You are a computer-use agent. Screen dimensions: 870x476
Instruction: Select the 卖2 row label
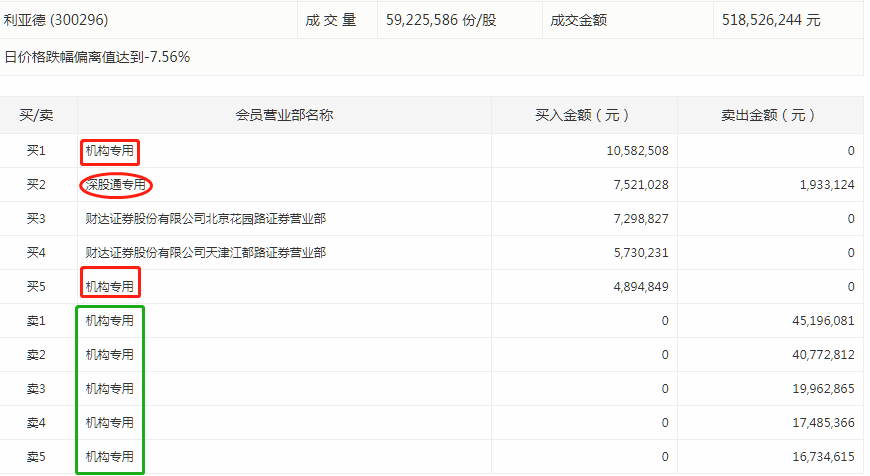(36, 355)
